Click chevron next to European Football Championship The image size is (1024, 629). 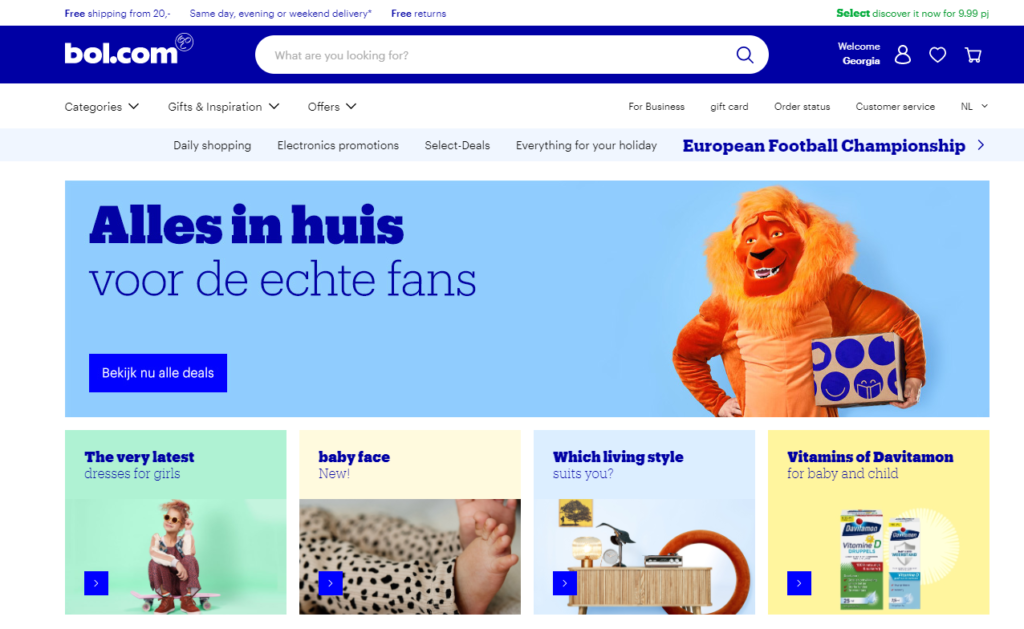coord(981,145)
